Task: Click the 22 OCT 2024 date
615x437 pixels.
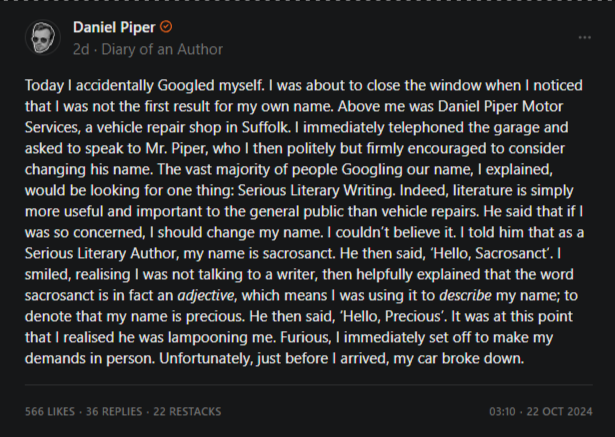Action: pos(559,412)
